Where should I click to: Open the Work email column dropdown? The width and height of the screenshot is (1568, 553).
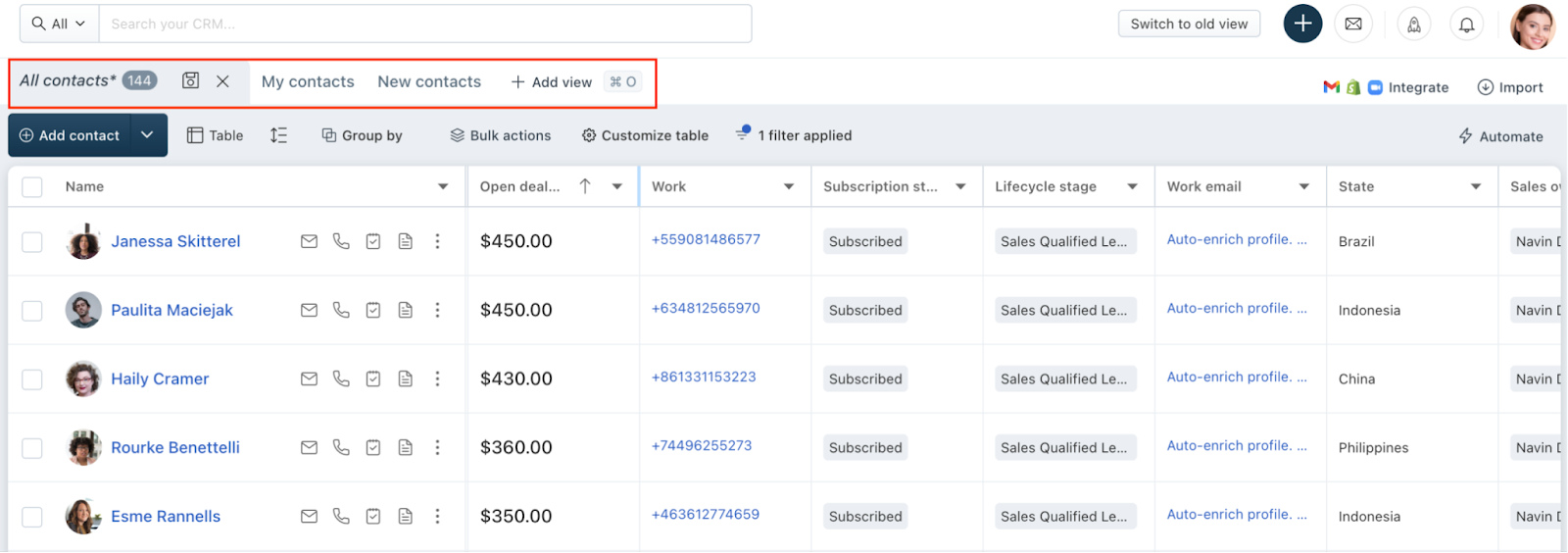click(x=1304, y=186)
